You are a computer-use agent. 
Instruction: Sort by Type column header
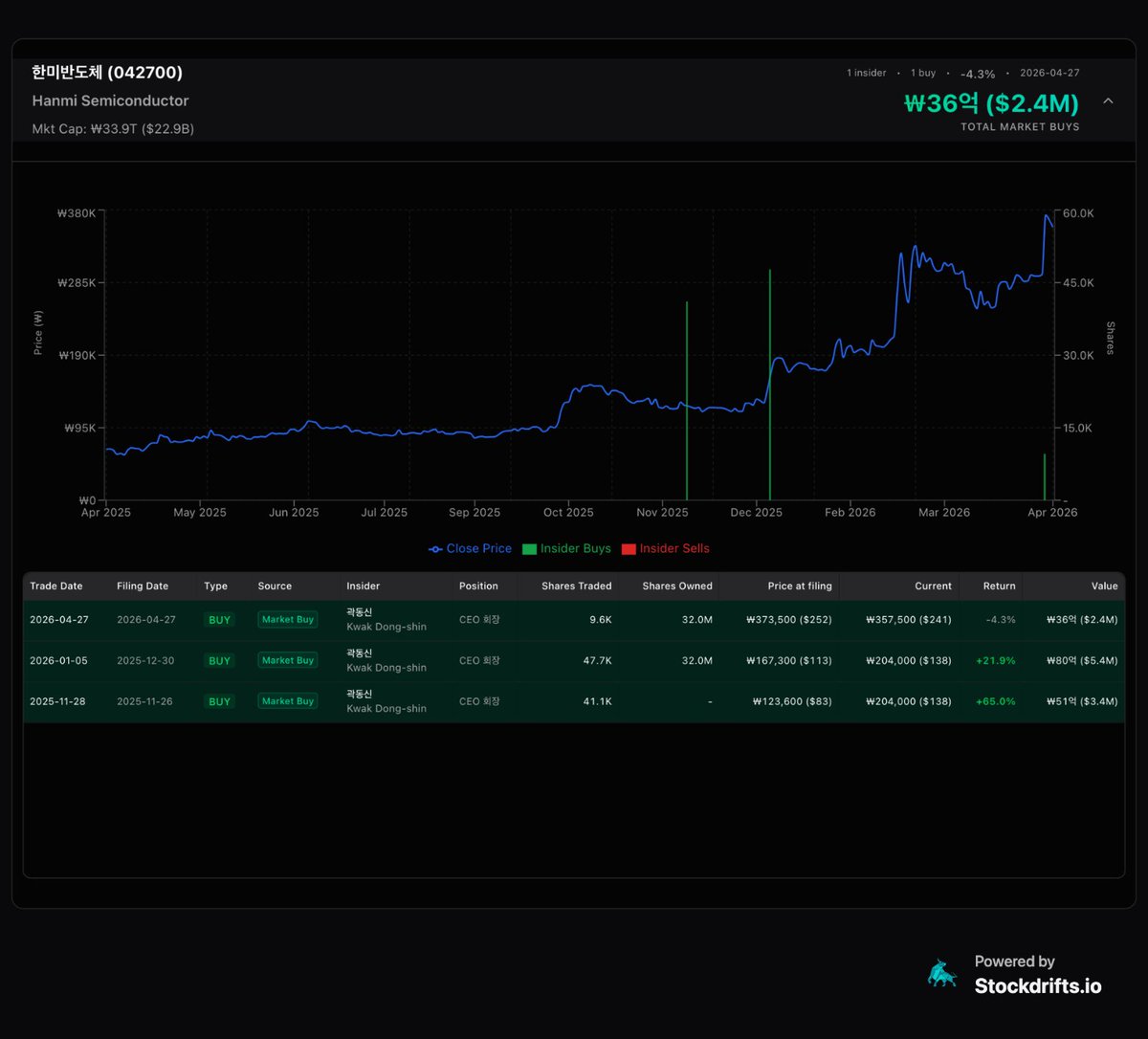[215, 586]
